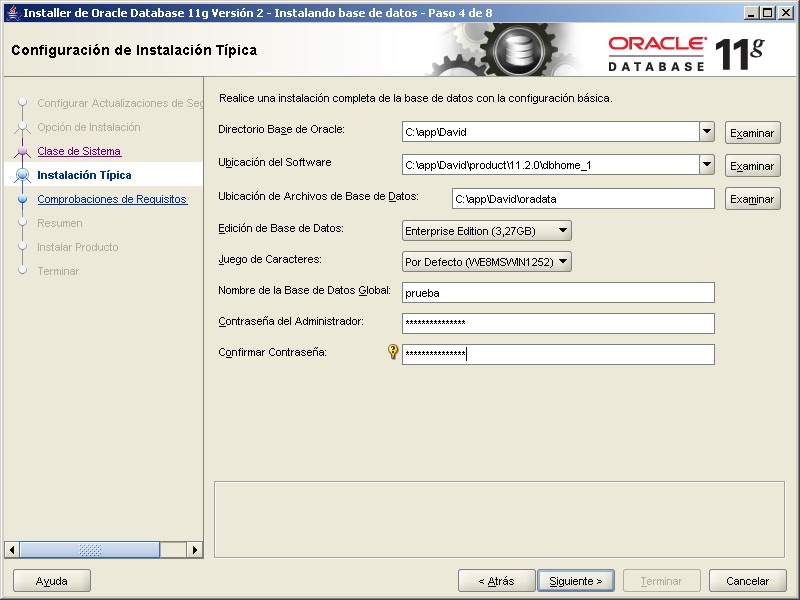Click the Resumen step text
Image resolution: width=800 pixels, height=600 pixels.
pyautogui.click(x=60, y=223)
